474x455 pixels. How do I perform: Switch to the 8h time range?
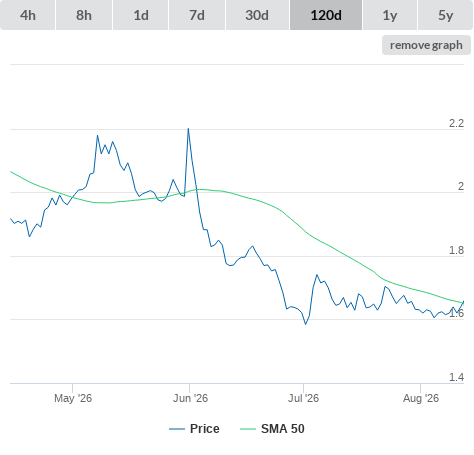point(84,15)
